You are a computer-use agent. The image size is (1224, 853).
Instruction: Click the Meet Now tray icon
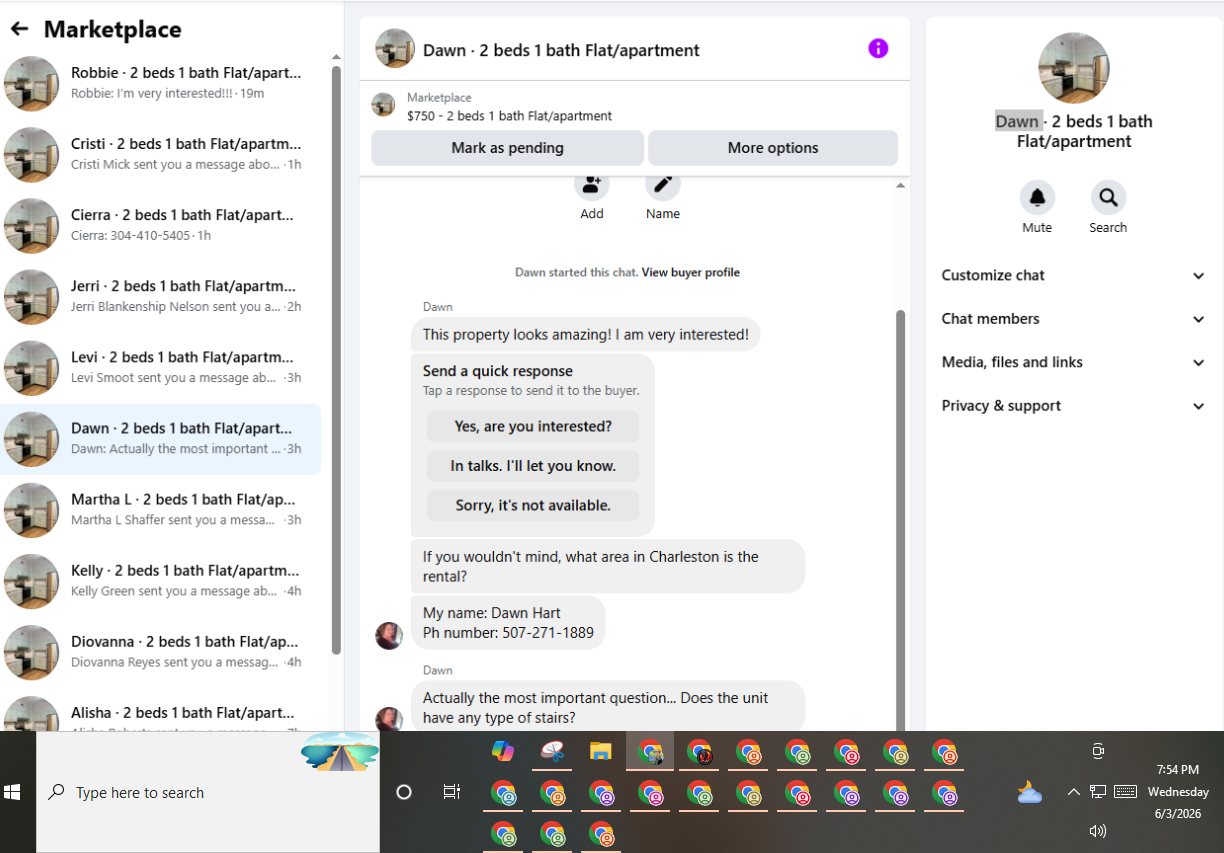[1098, 751]
